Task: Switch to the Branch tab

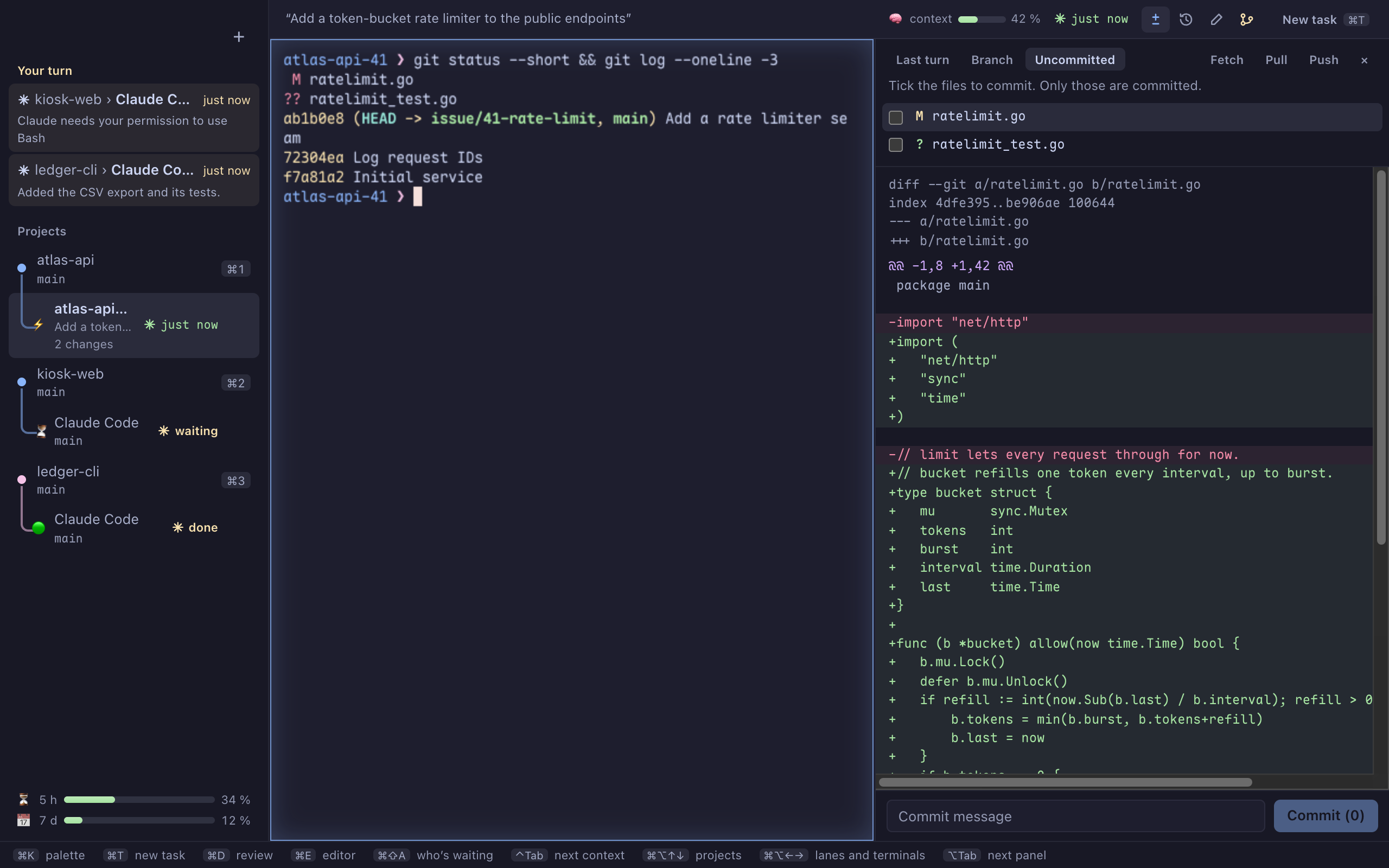Action: tap(992, 60)
